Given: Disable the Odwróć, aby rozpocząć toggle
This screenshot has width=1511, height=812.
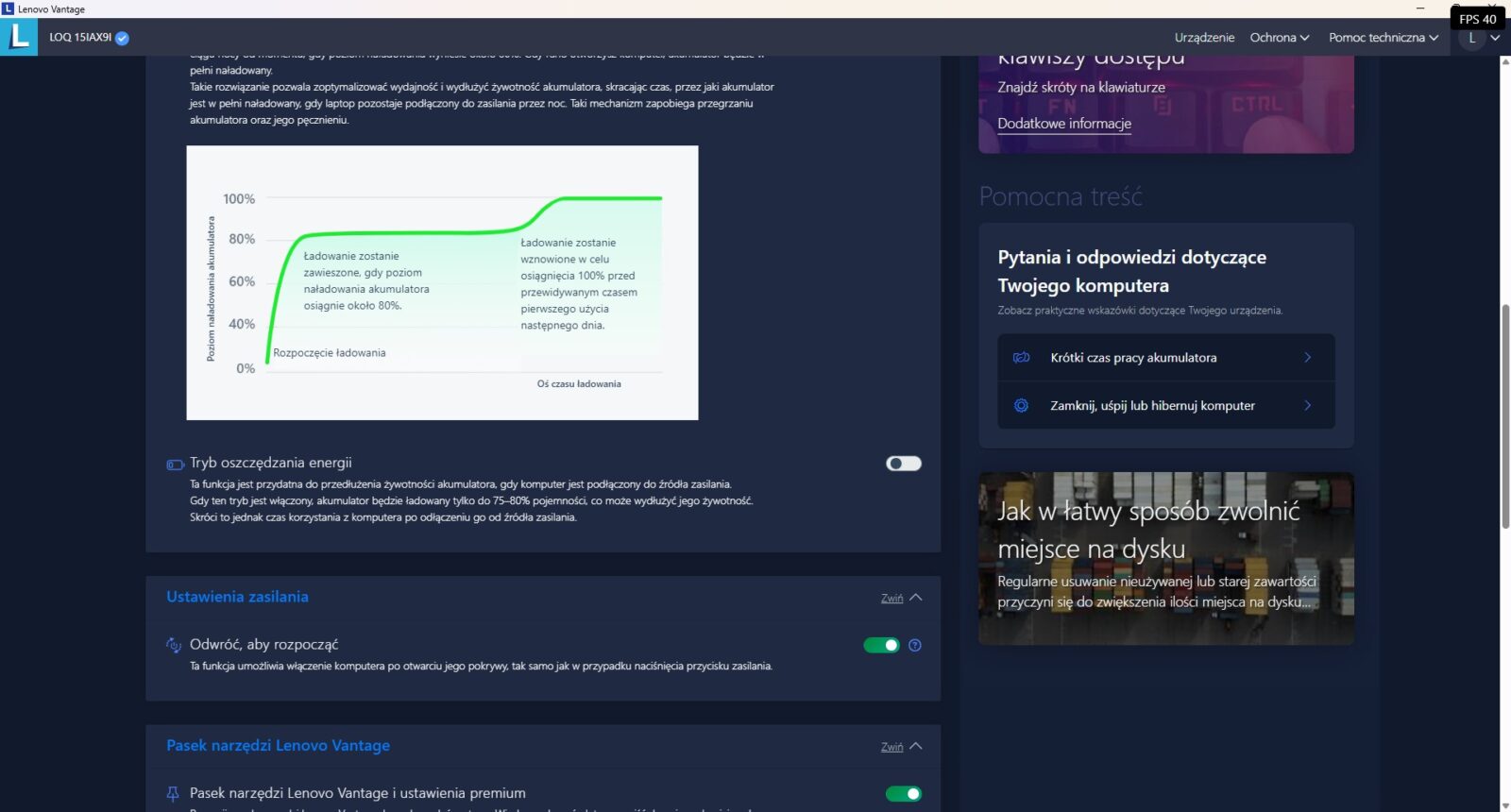Looking at the screenshot, I should point(881,646).
